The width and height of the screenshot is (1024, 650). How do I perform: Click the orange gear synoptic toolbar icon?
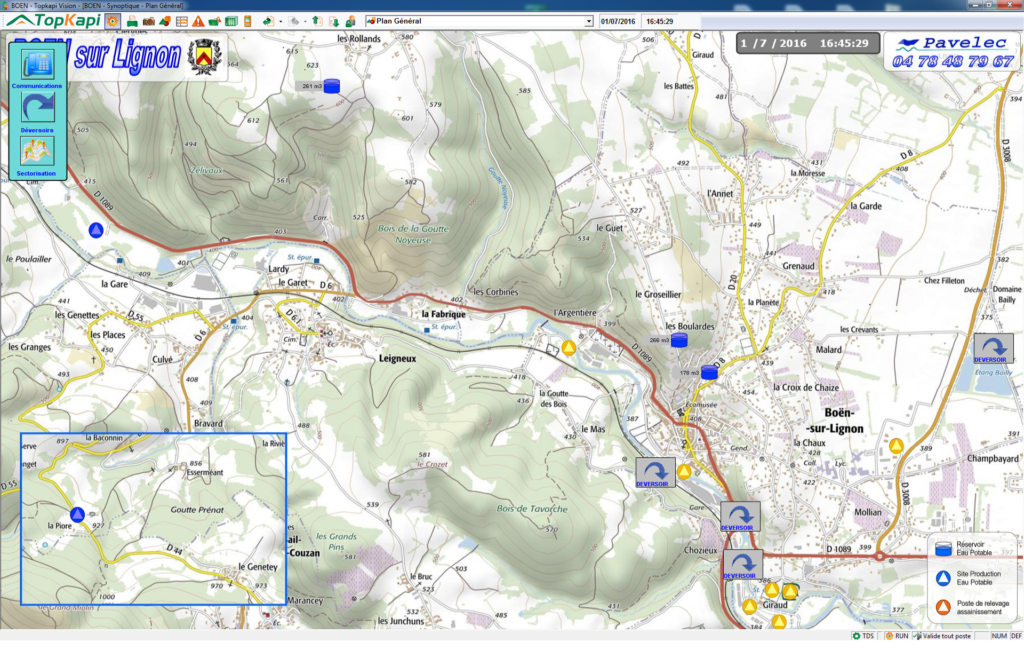pyautogui.click(x=112, y=22)
